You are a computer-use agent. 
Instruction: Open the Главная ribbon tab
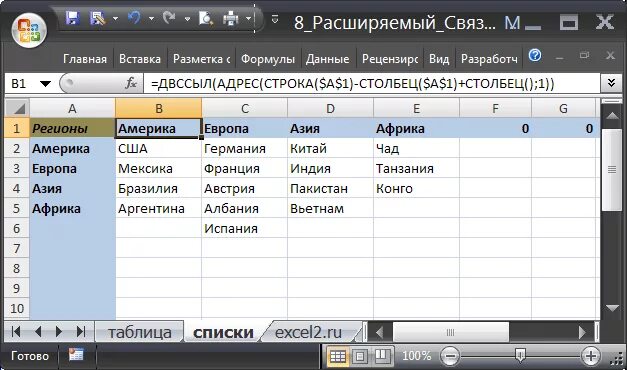click(85, 59)
